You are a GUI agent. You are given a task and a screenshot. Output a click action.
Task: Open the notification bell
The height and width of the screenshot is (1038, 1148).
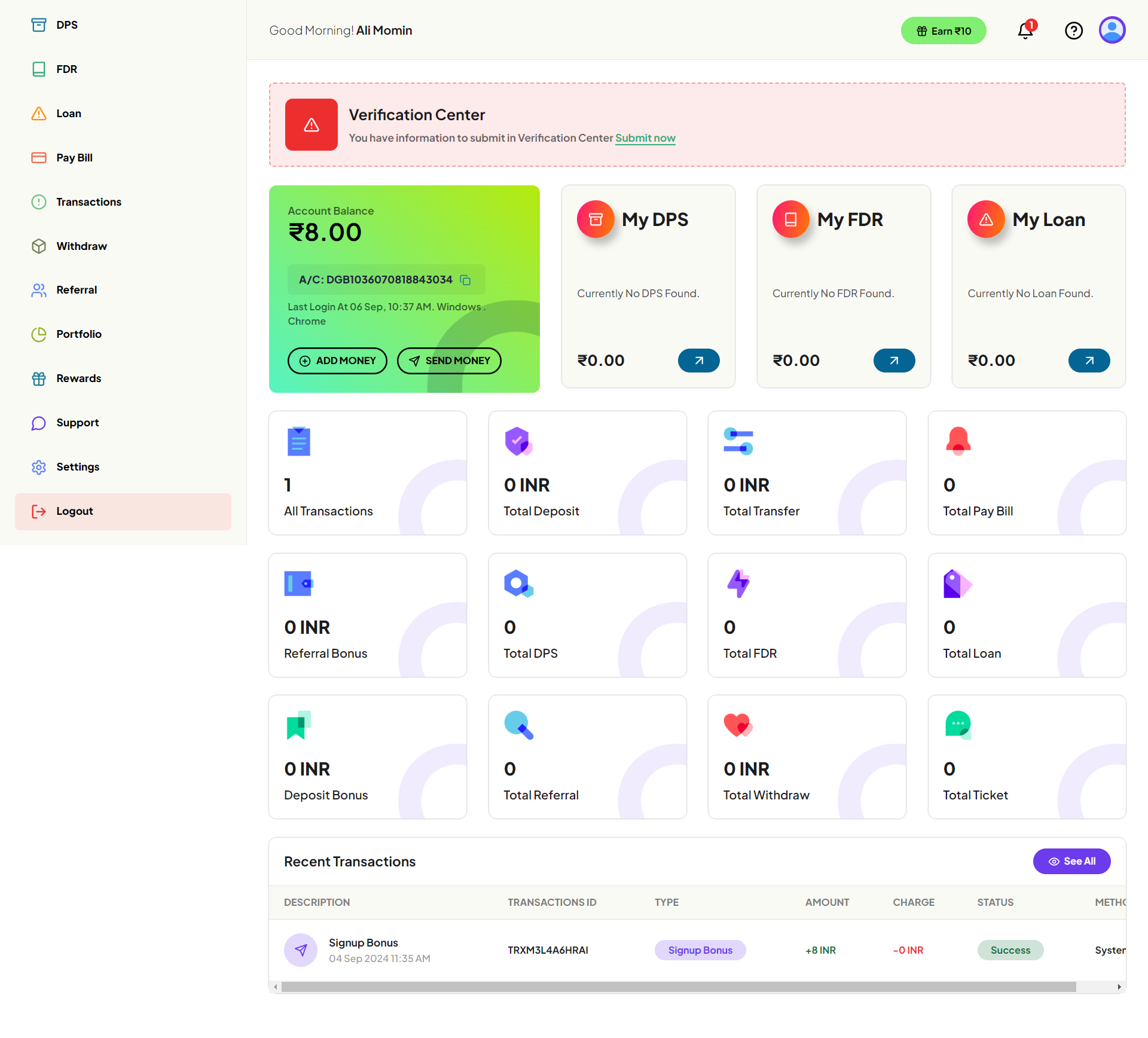(x=1025, y=30)
